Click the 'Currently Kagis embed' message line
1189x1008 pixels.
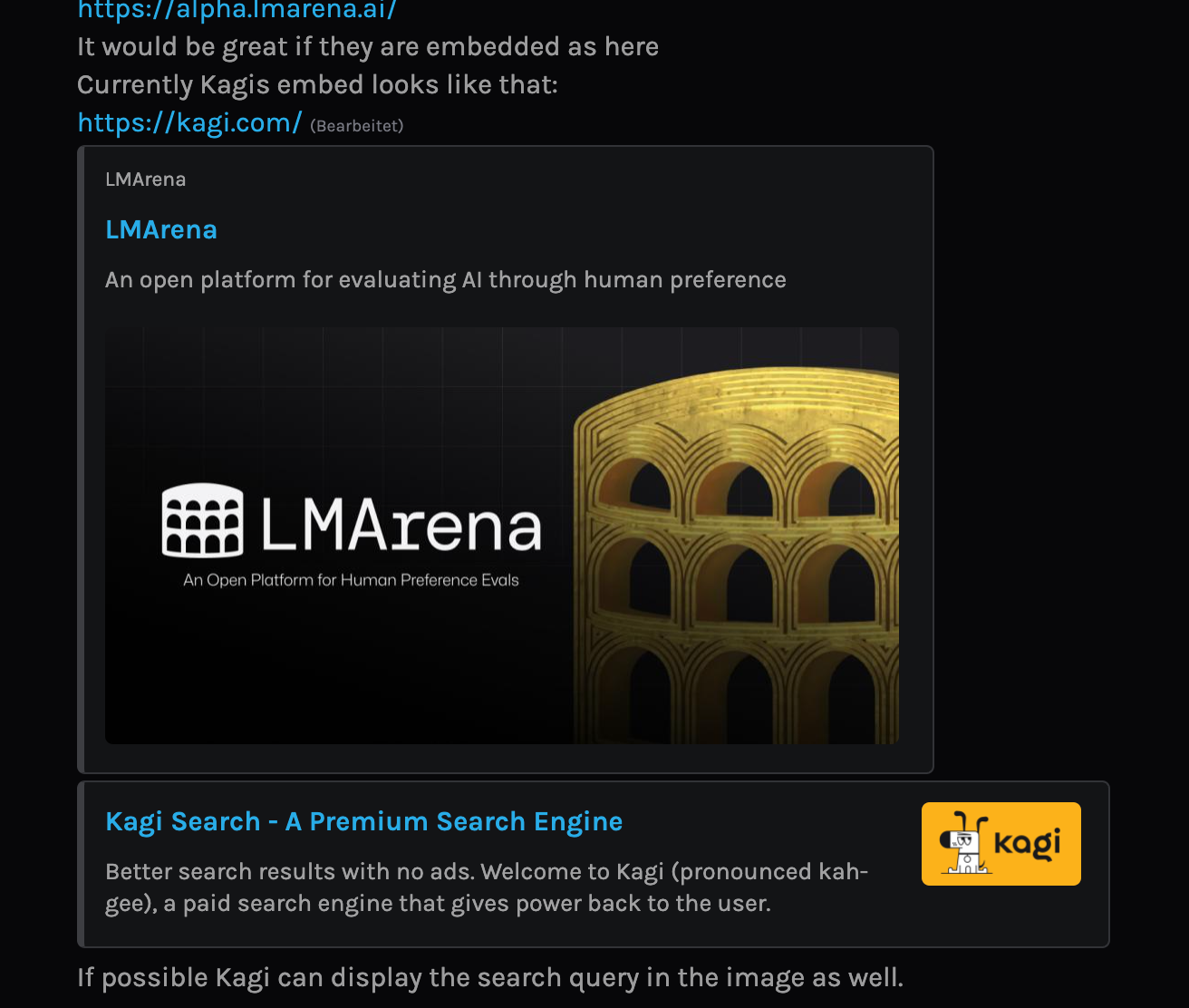coord(317,85)
